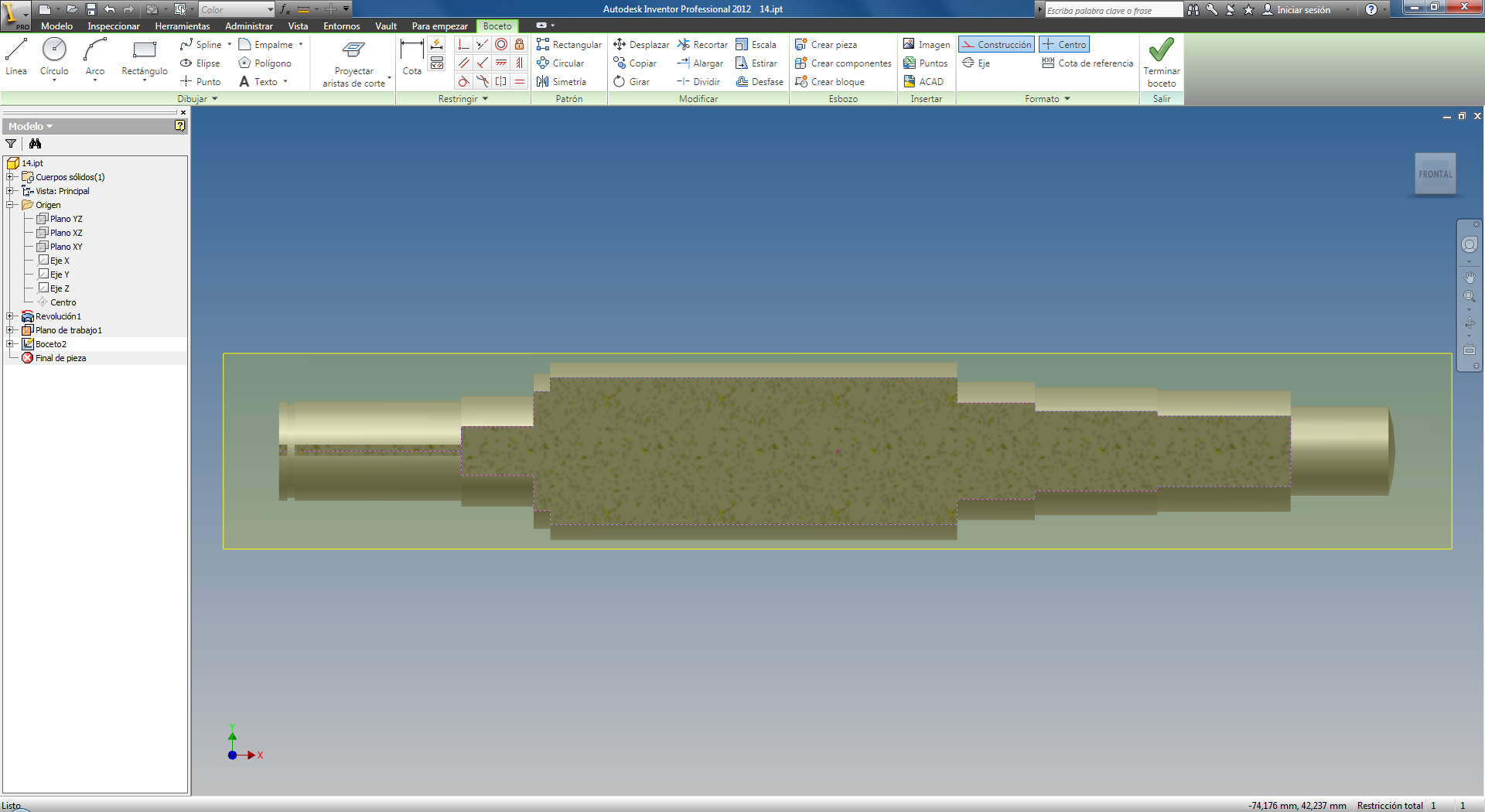Apply the parallel constraint
This screenshot has height=812, width=1485.
tap(464, 63)
